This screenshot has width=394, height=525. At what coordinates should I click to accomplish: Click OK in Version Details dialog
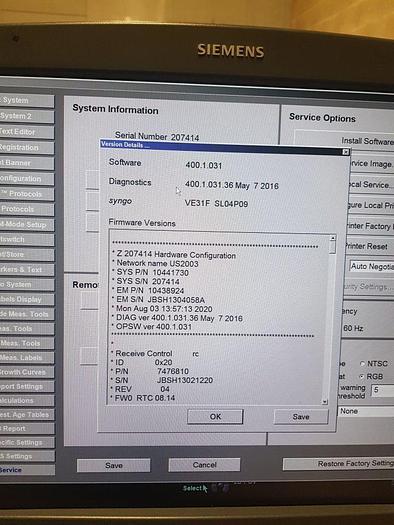(x=215, y=417)
